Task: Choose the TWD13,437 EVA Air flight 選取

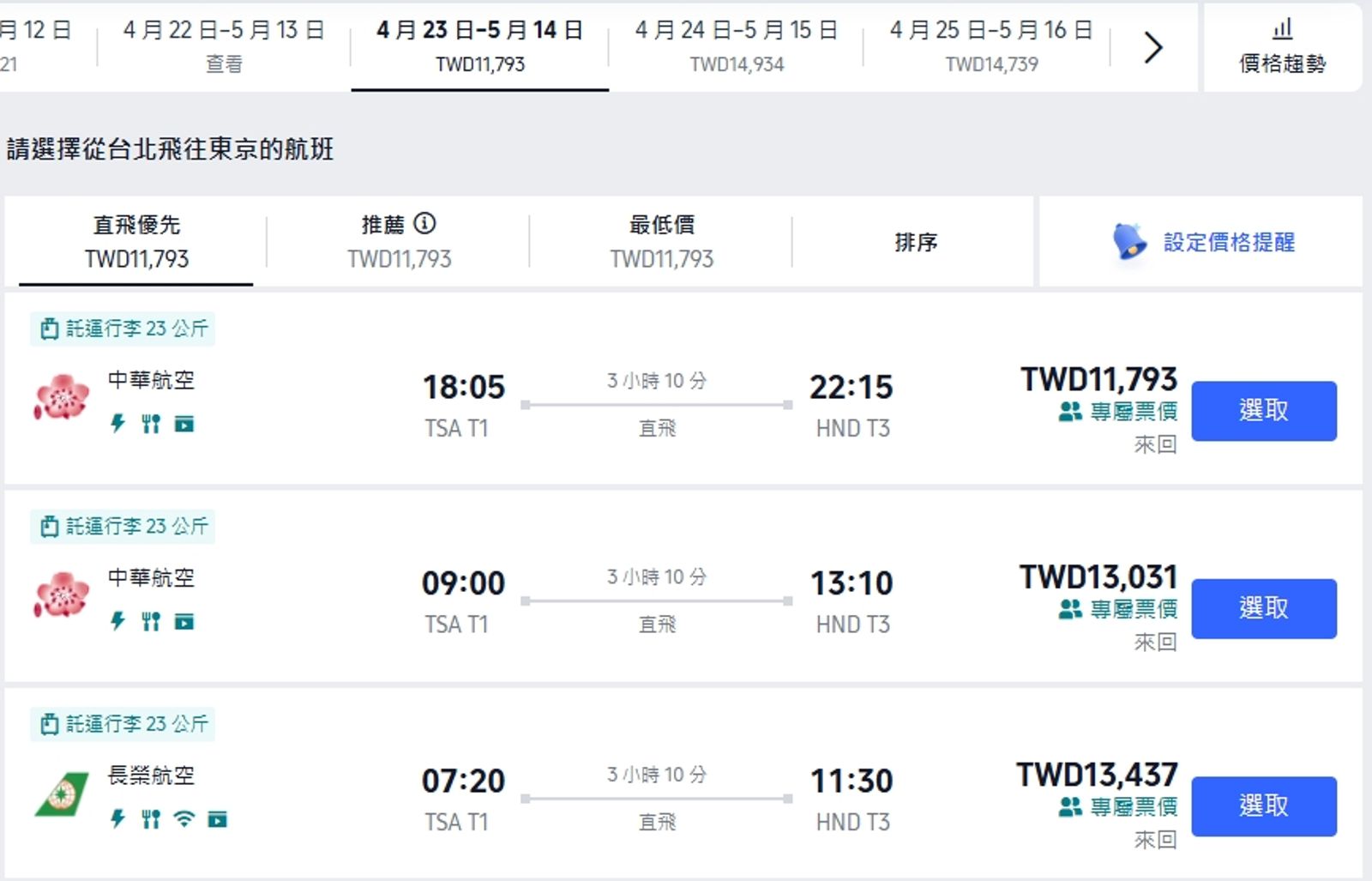Action: (1263, 806)
